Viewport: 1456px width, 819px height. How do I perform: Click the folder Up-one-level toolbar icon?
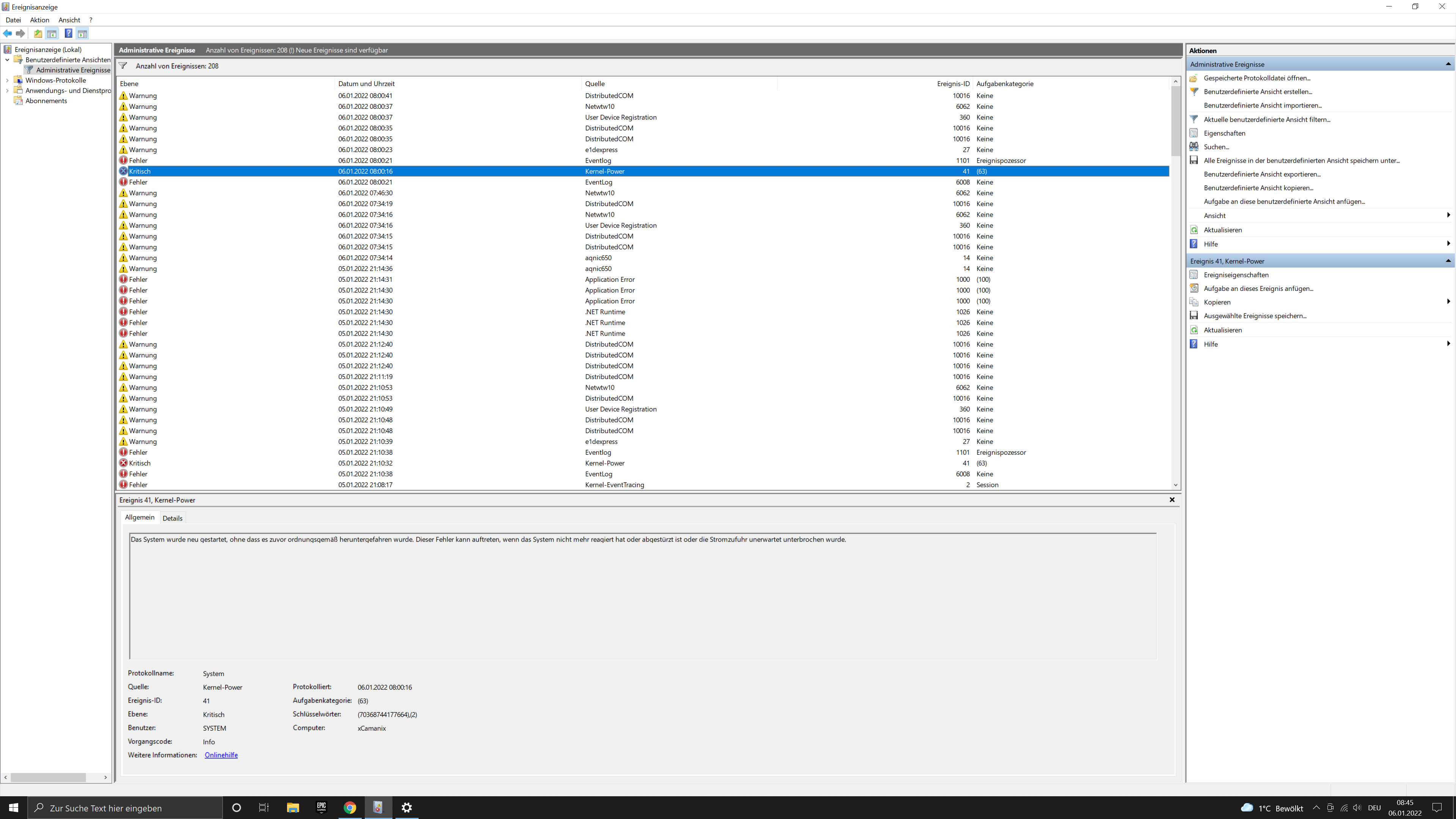[38, 34]
